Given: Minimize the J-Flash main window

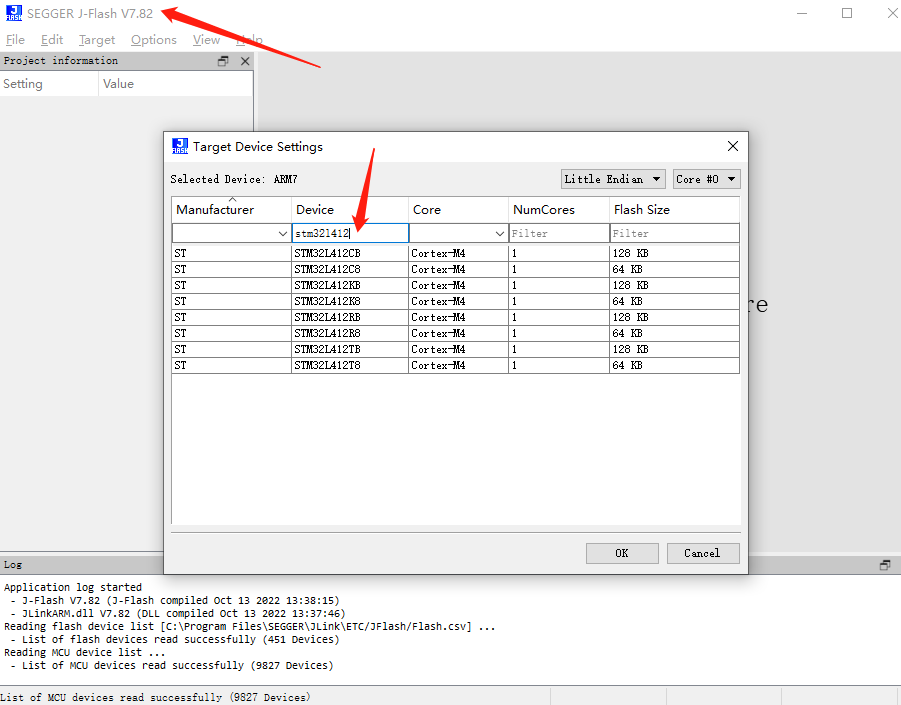Looking at the screenshot, I should pyautogui.click(x=802, y=13).
